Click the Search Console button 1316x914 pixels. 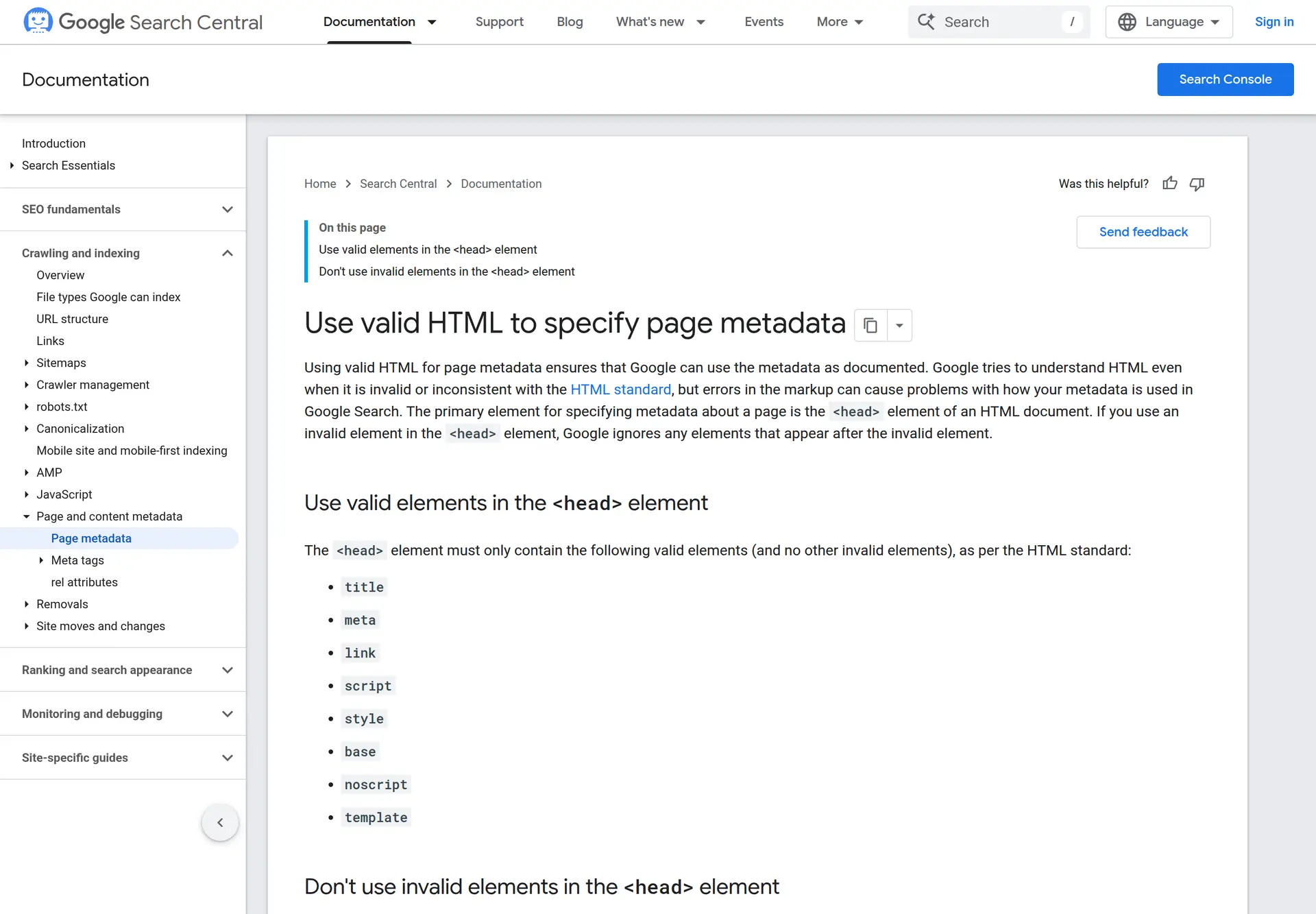1225,80
